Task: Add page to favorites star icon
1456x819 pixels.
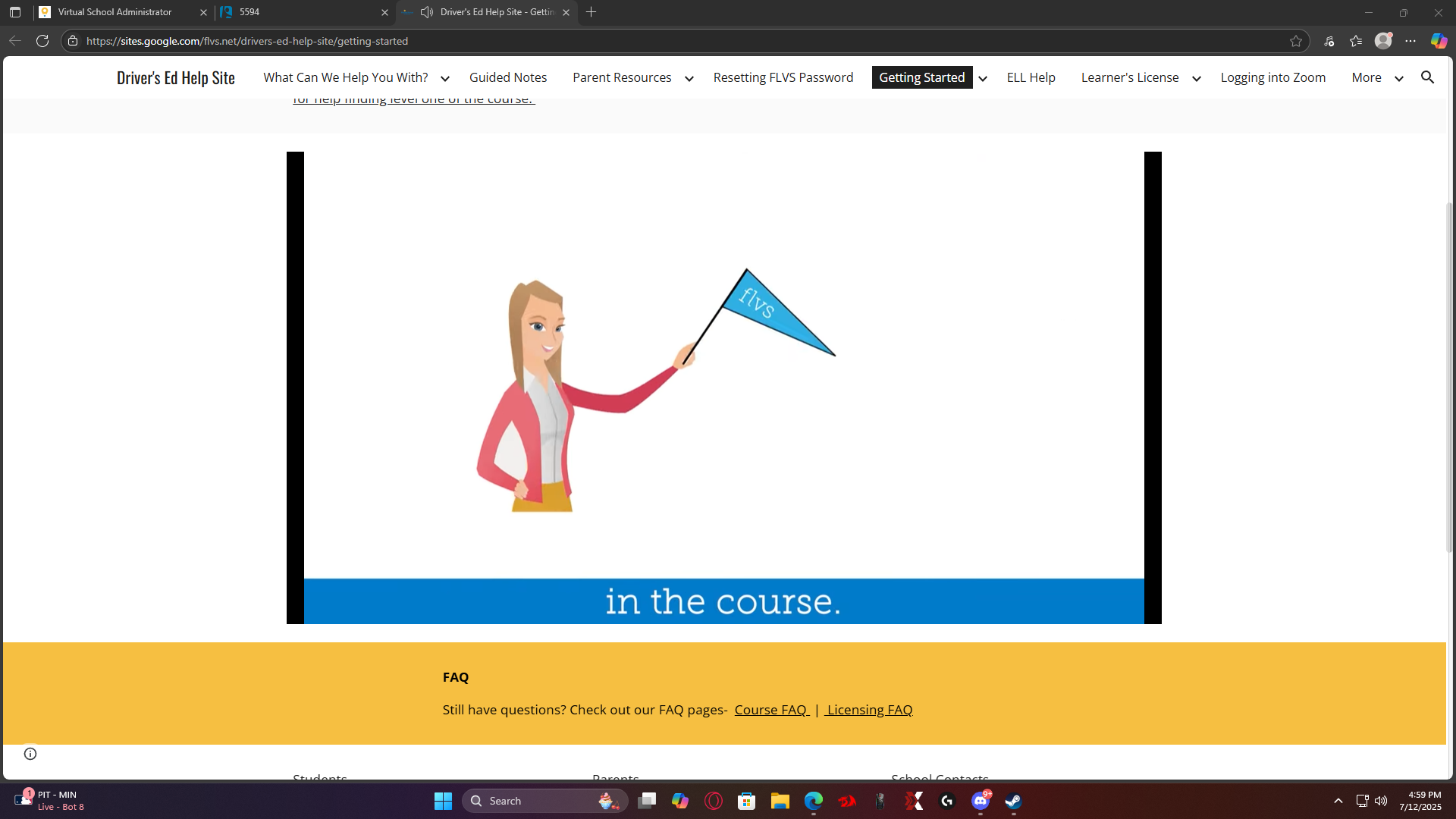Action: (1296, 41)
